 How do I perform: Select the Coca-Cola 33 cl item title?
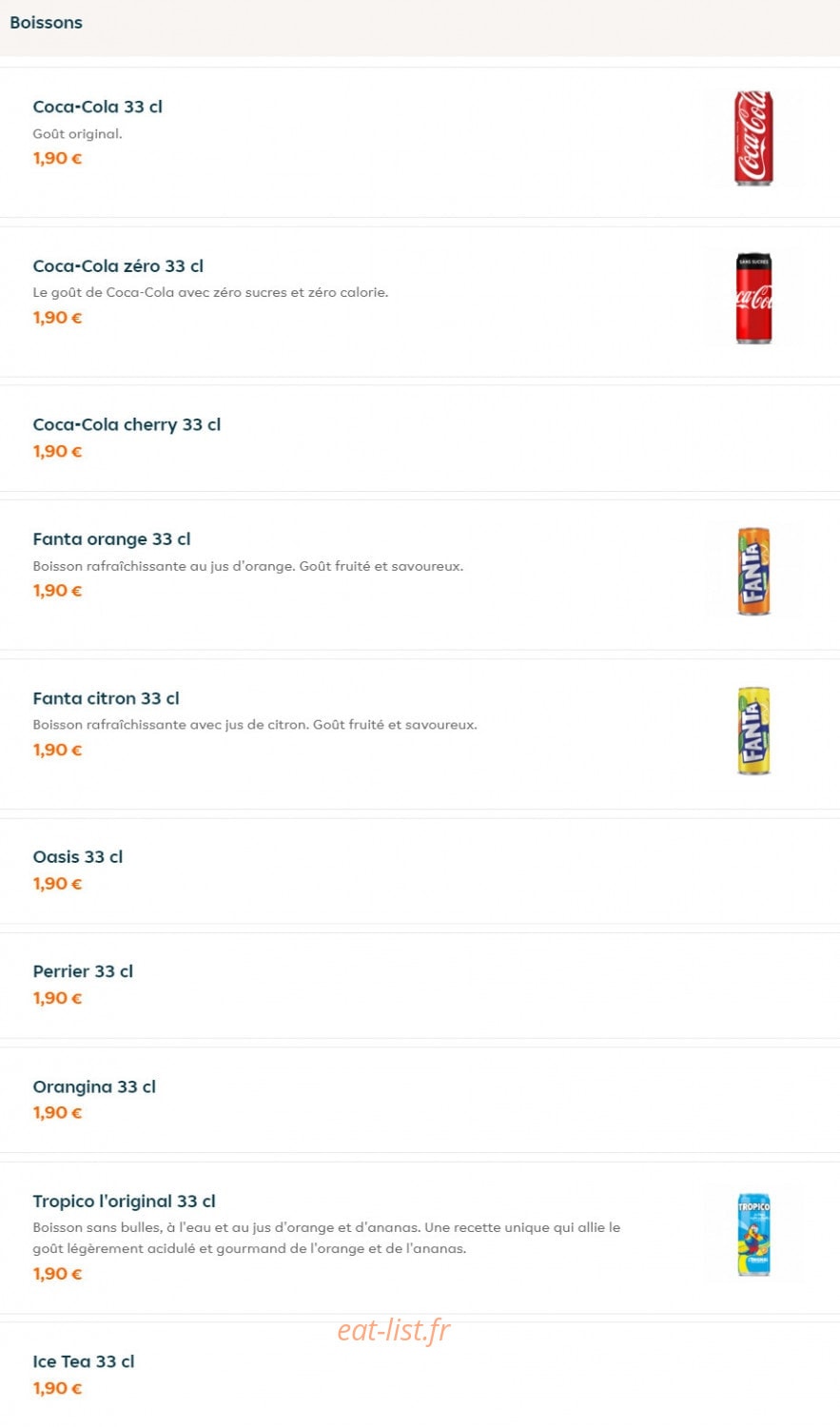tap(97, 107)
